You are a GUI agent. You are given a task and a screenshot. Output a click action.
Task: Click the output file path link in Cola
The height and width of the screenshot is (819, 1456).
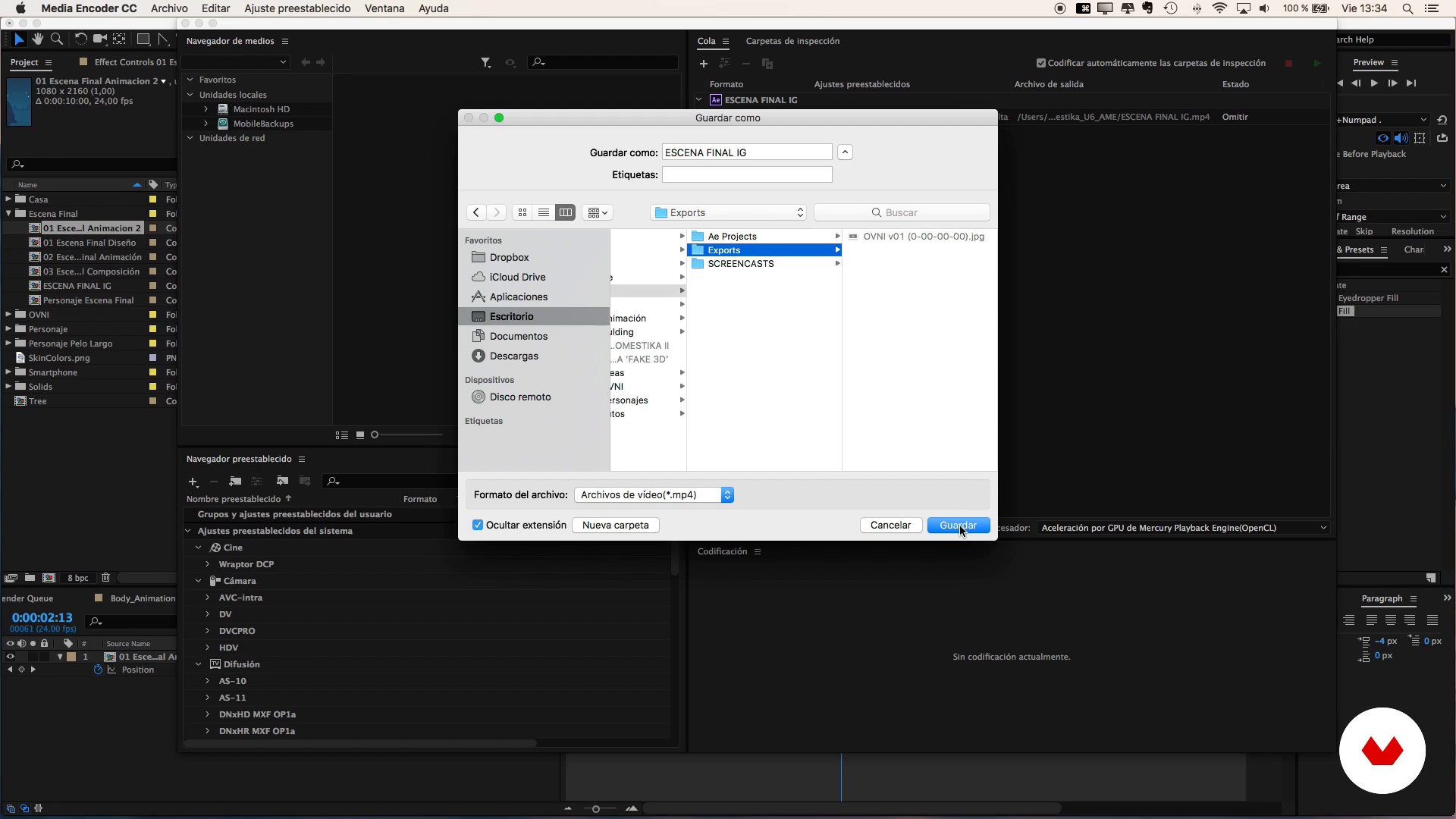pyautogui.click(x=1113, y=117)
